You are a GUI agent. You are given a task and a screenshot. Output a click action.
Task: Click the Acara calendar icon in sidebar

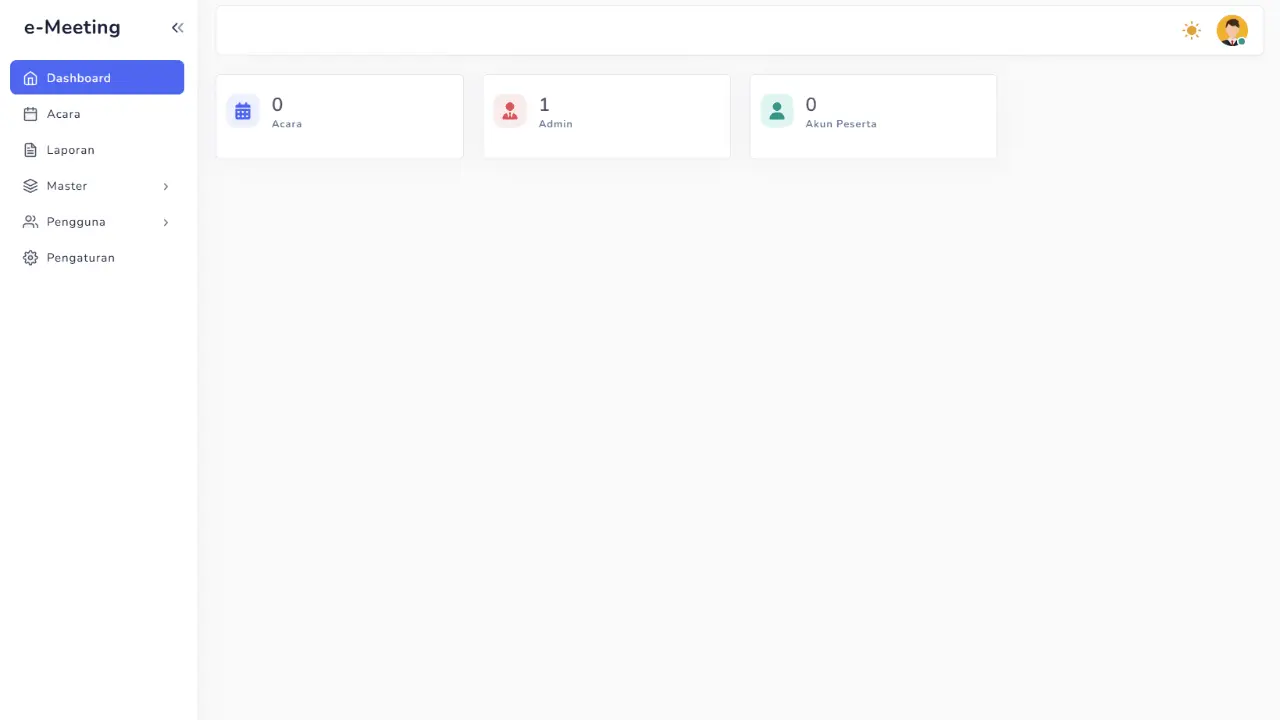coord(30,114)
